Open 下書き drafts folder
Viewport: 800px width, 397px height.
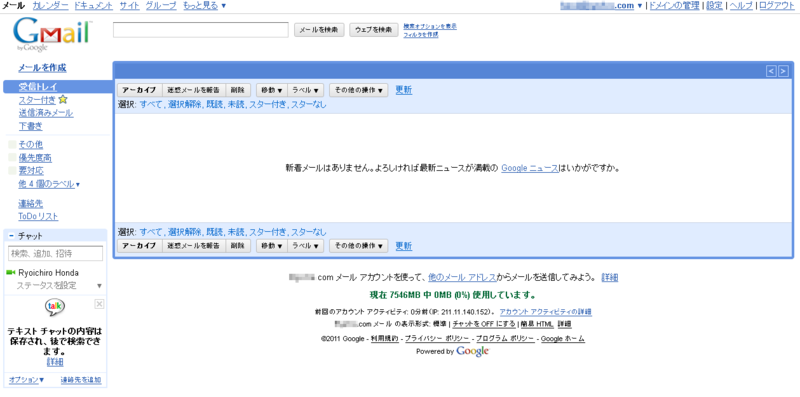[31, 126]
